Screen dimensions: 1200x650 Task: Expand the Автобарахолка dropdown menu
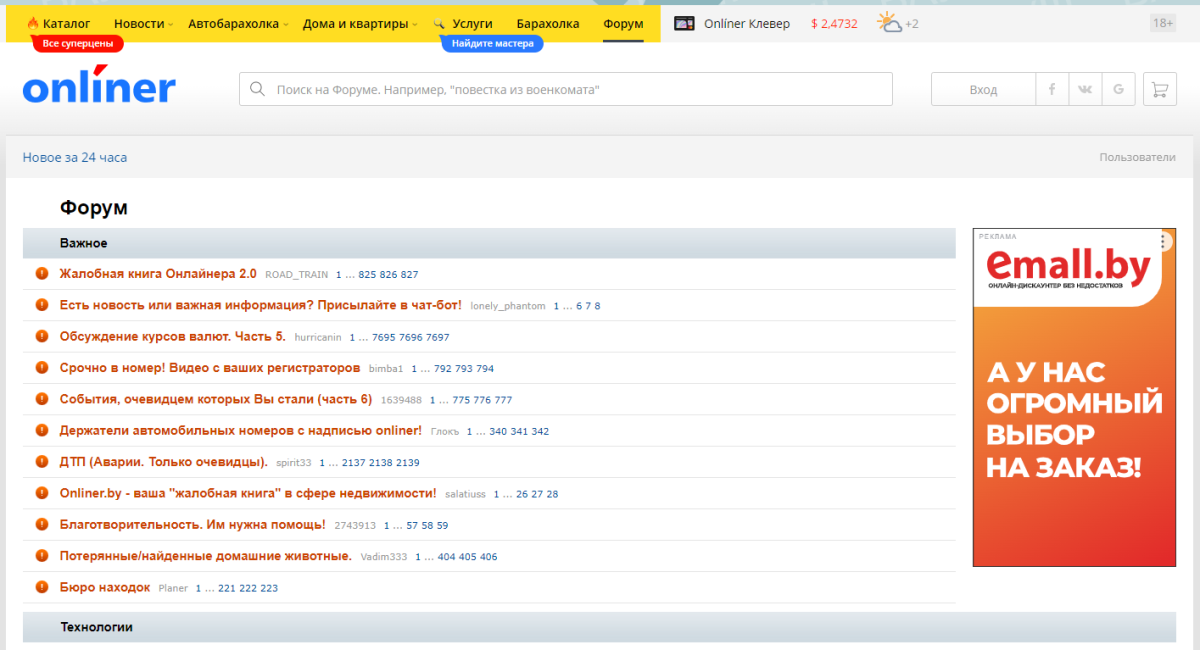click(x=238, y=23)
